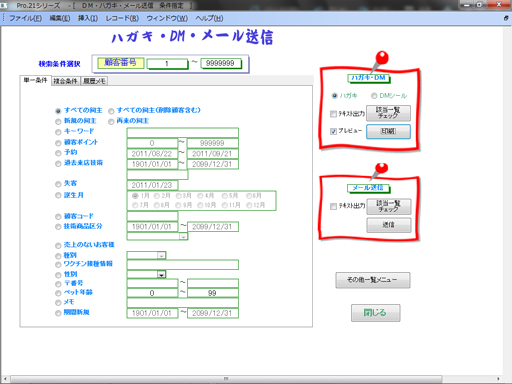The width and height of the screenshot is (512, 384).
Task: Open the 種別 dropdown list
Action: [161, 256]
